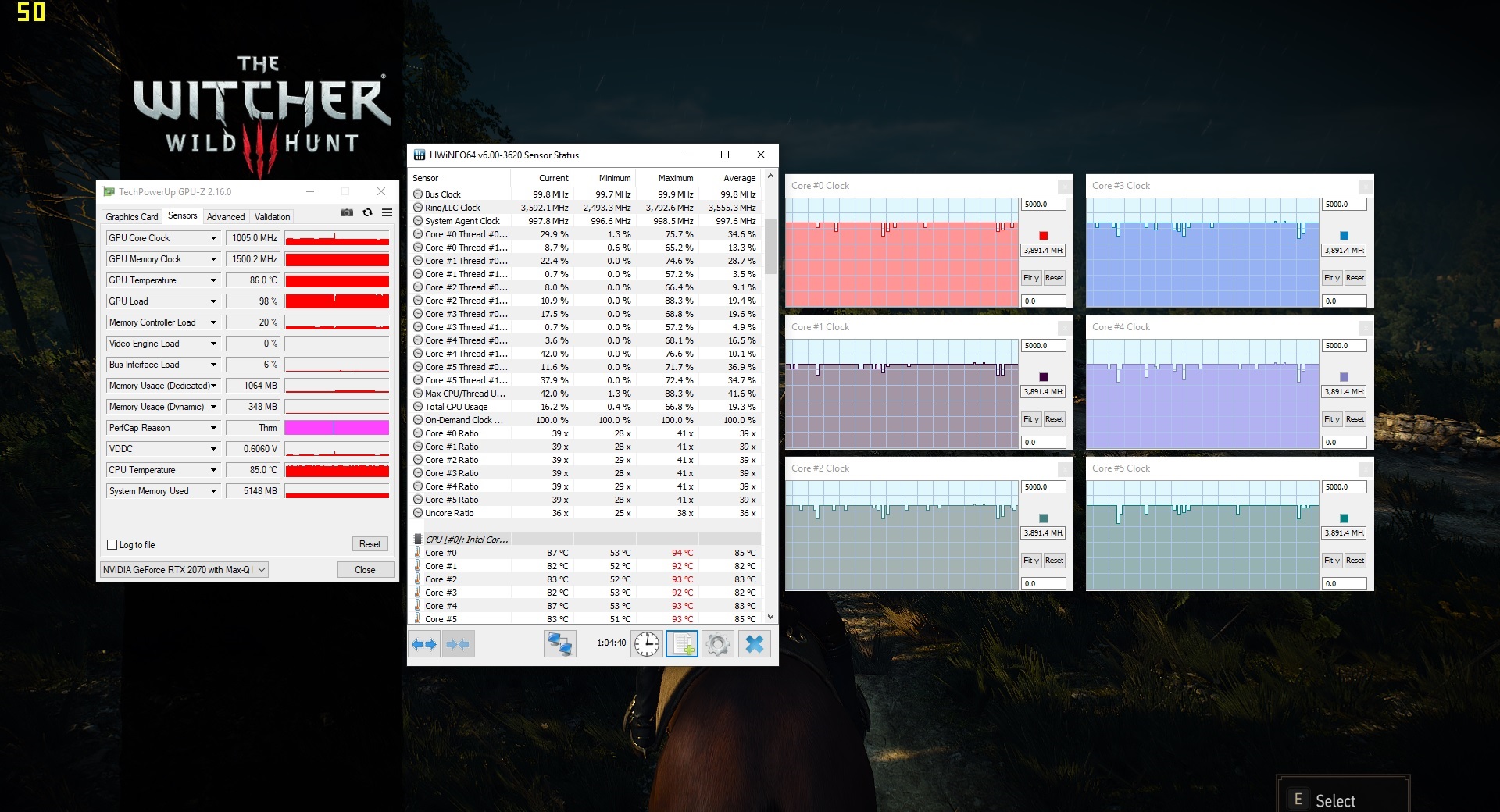
Task: Click HWiNFO sensor list scroll down arrow
Action: coord(771,616)
